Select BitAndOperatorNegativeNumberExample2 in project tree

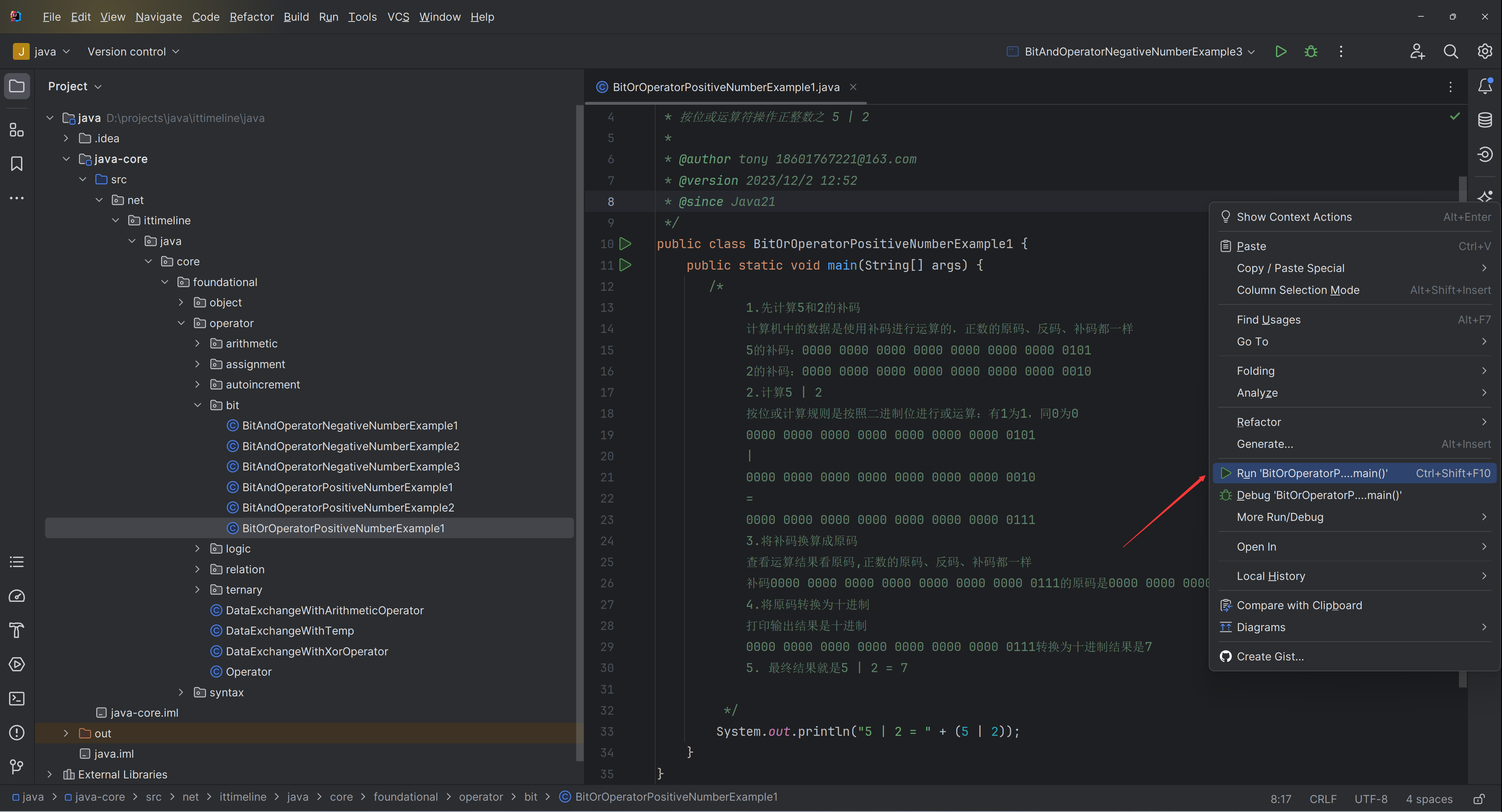point(350,446)
